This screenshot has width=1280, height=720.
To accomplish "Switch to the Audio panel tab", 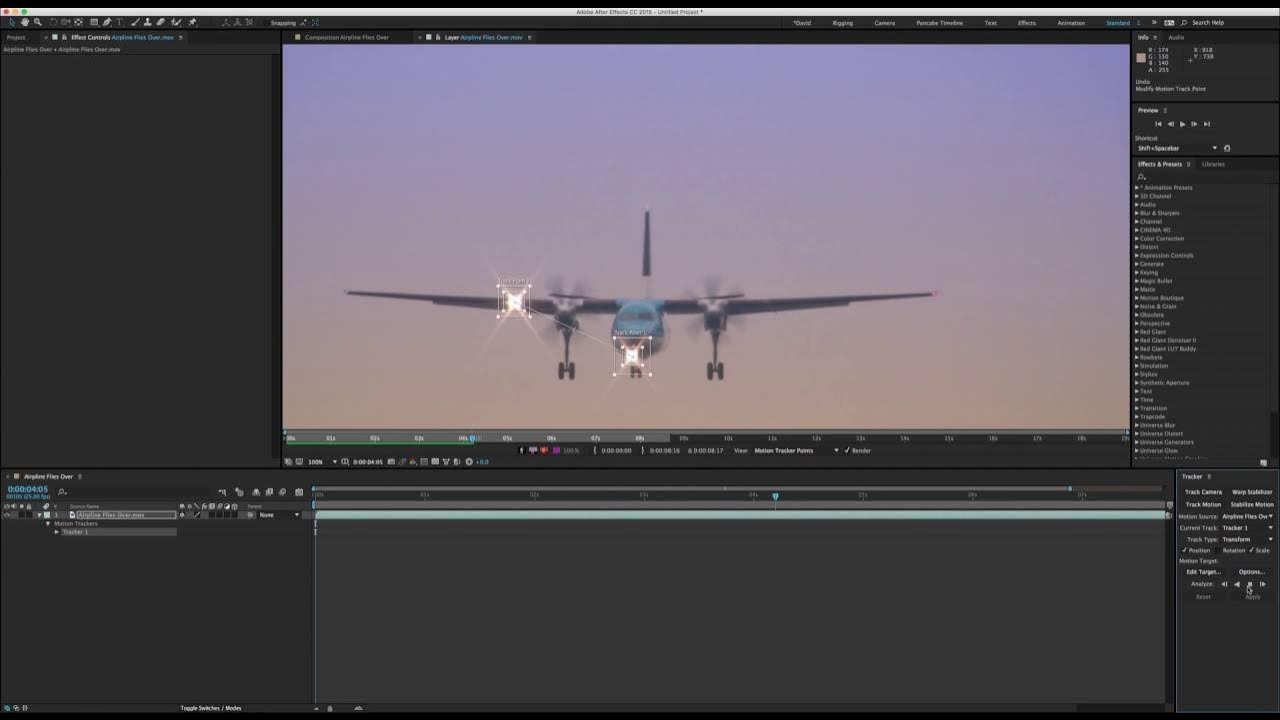I will click(1176, 37).
